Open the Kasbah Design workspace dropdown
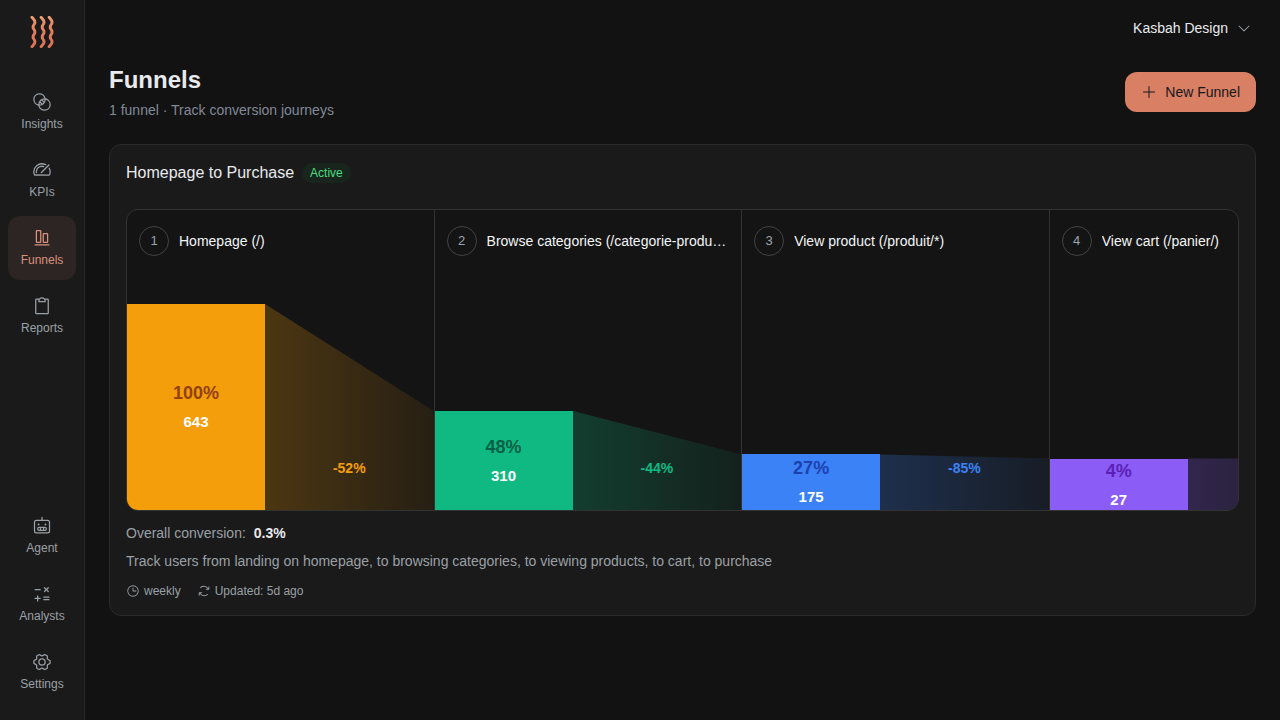The height and width of the screenshot is (720, 1280). pyautogui.click(x=1191, y=28)
